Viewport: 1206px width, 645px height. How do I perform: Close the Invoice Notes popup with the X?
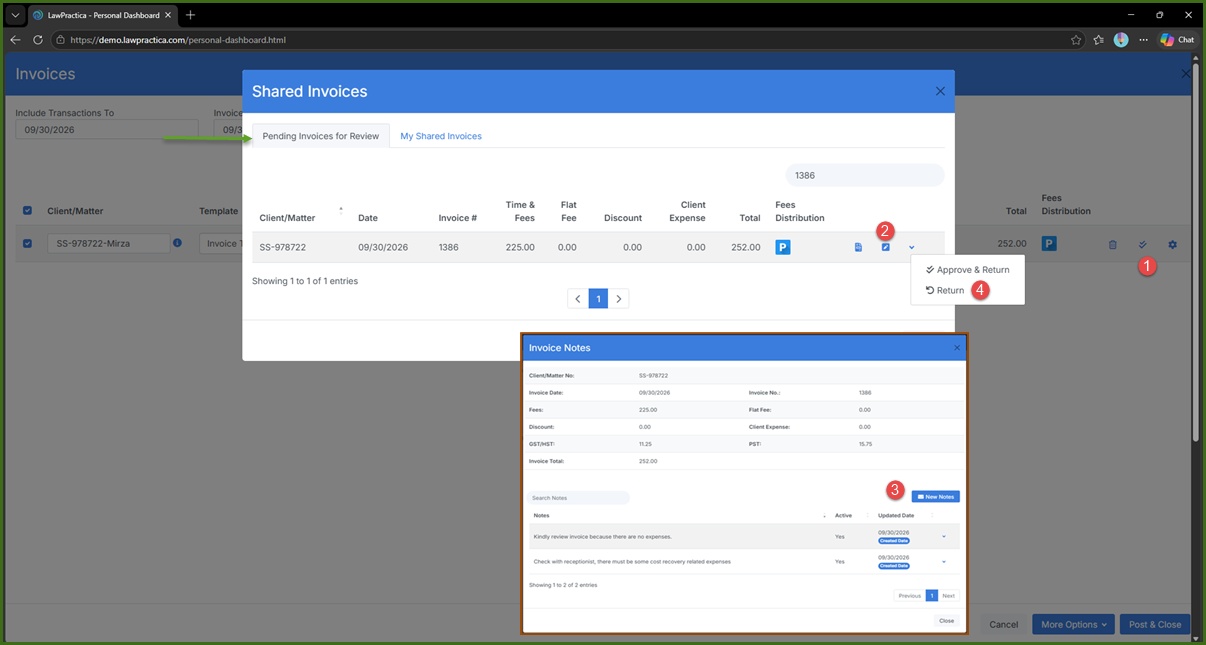coord(957,348)
